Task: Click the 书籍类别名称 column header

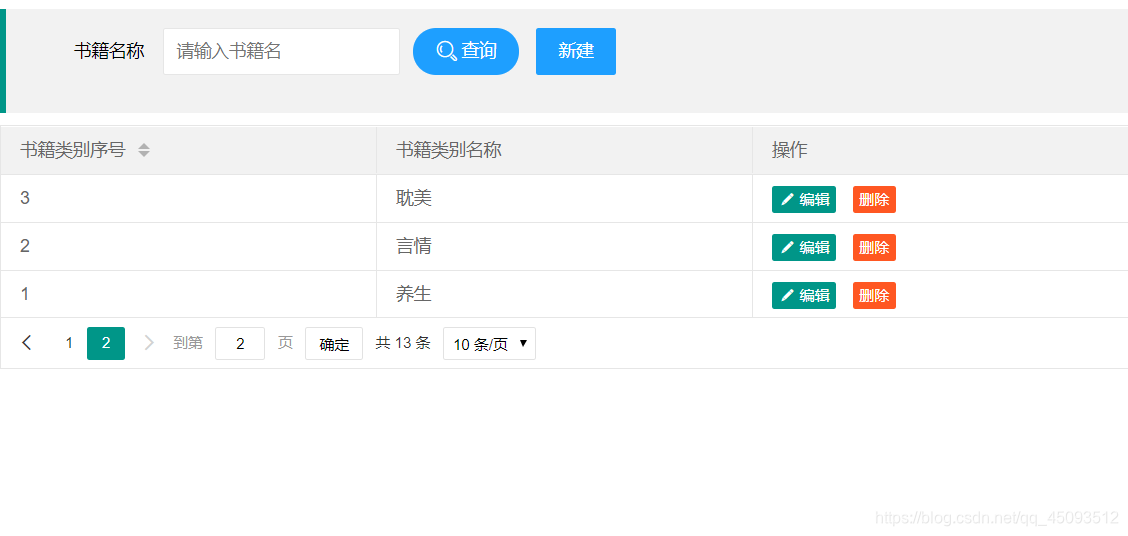Action: (564, 150)
